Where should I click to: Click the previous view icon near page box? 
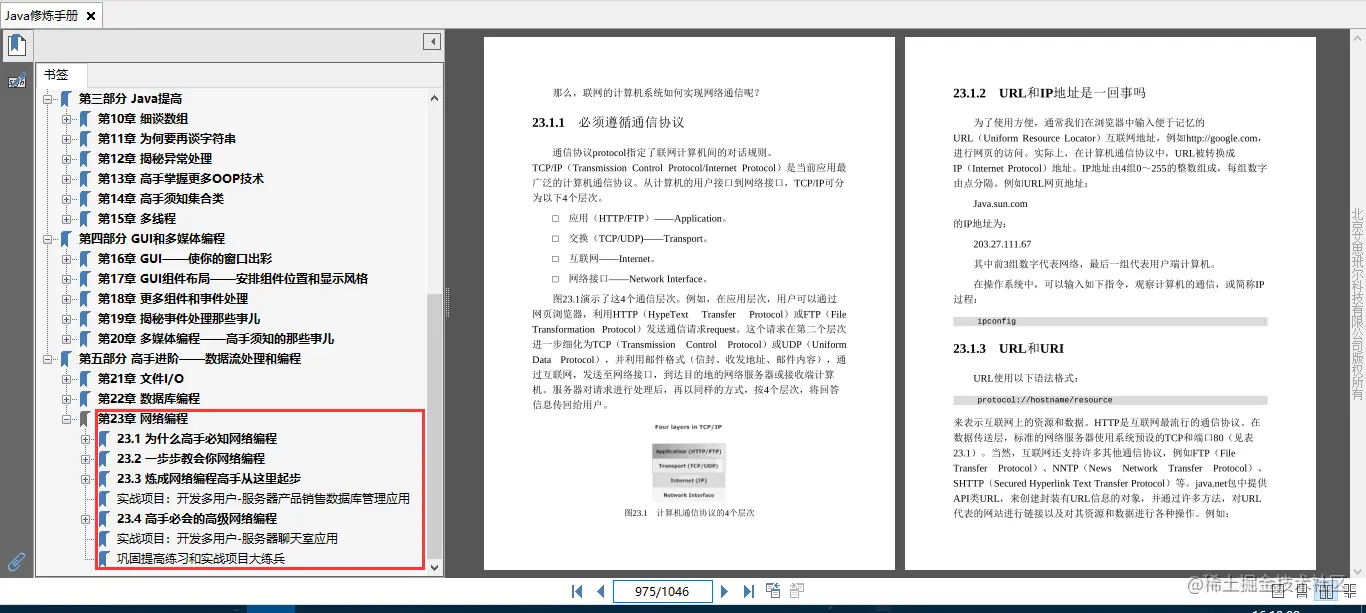773,590
